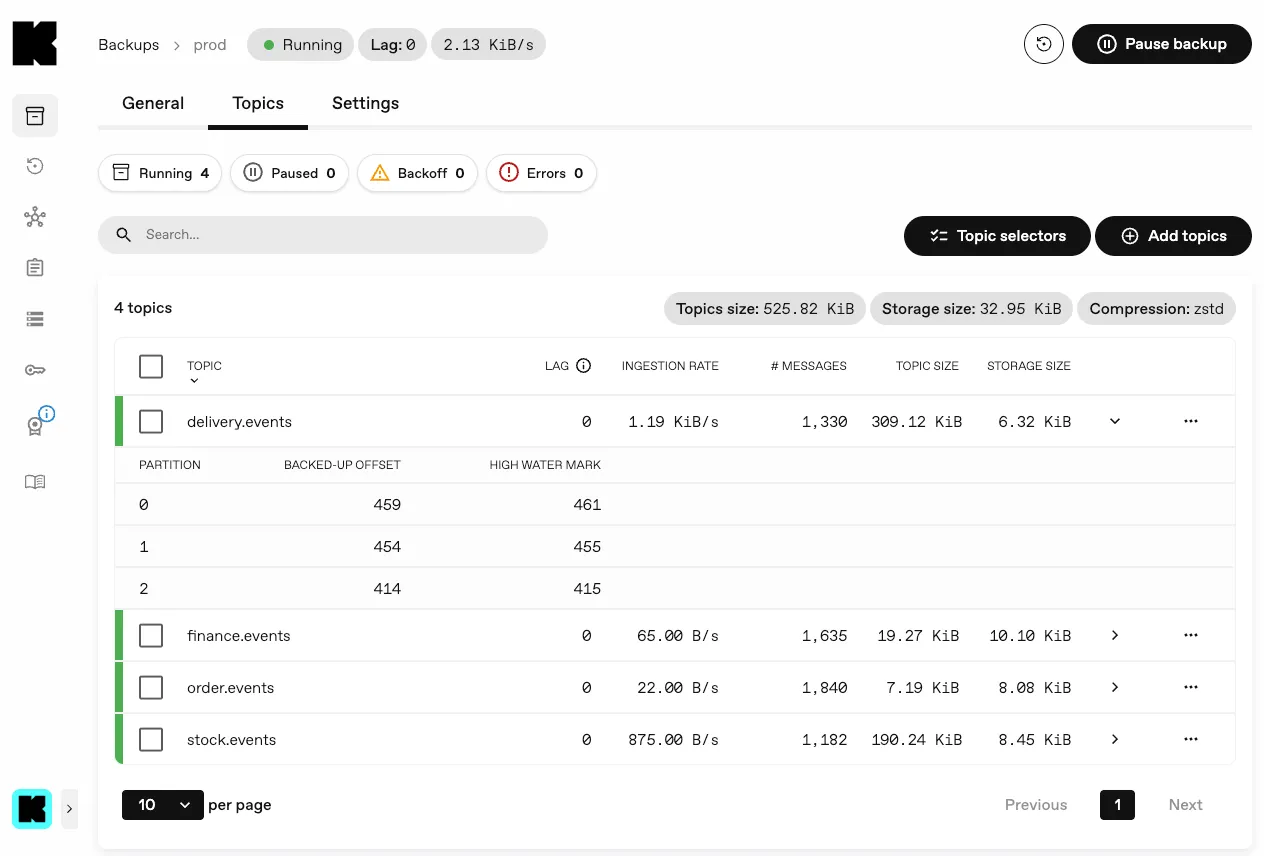Open the storage stack icon in sidebar
Viewport: 1264px width, 856px height.
[x=35, y=319]
